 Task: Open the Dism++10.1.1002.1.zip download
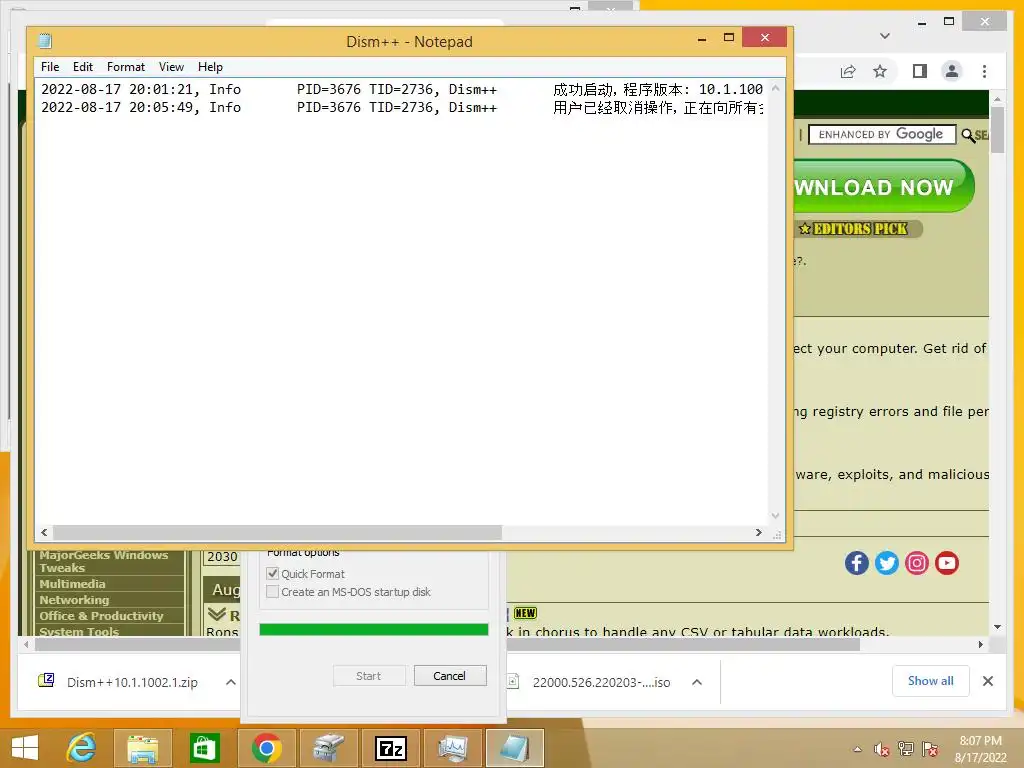tap(132, 682)
